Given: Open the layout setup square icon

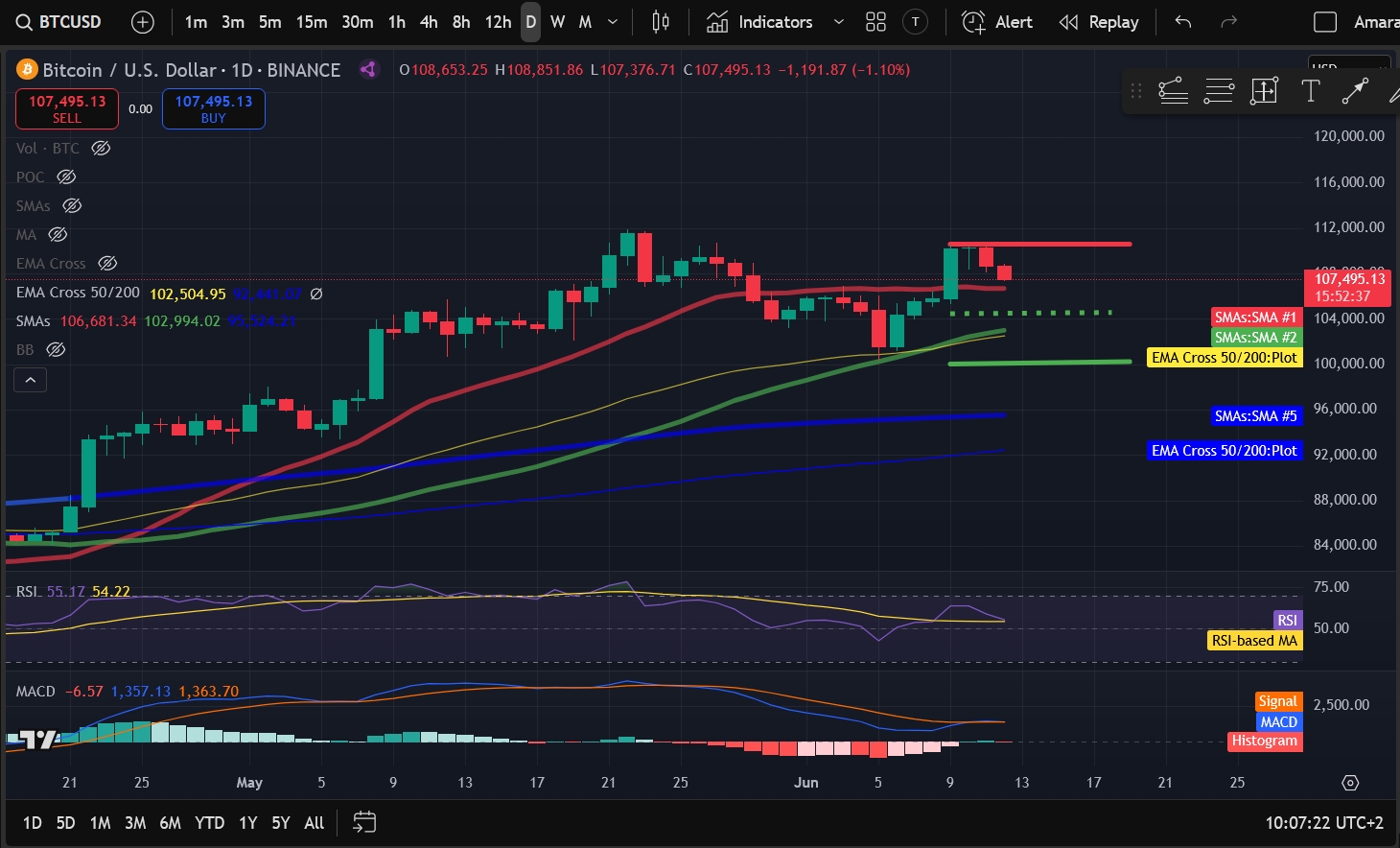Looking at the screenshot, I should pos(1325,22).
